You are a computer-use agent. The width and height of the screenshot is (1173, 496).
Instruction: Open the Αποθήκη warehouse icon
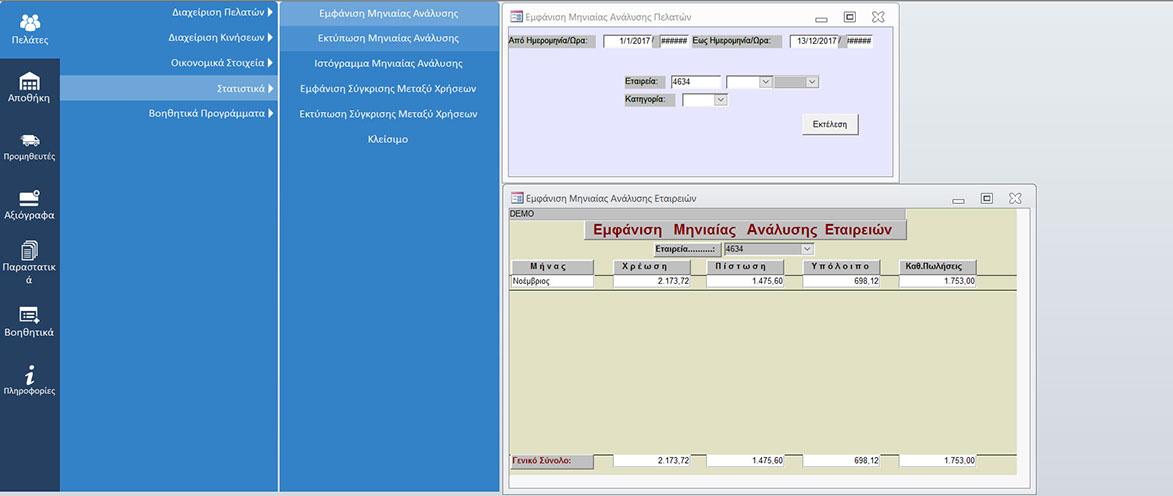click(x=29, y=87)
